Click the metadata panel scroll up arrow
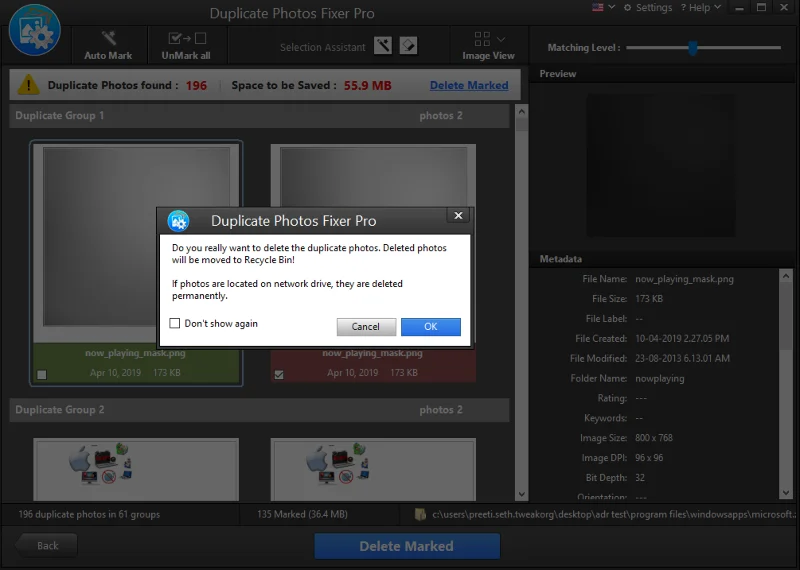The height and width of the screenshot is (570, 800). pyautogui.click(x=786, y=276)
